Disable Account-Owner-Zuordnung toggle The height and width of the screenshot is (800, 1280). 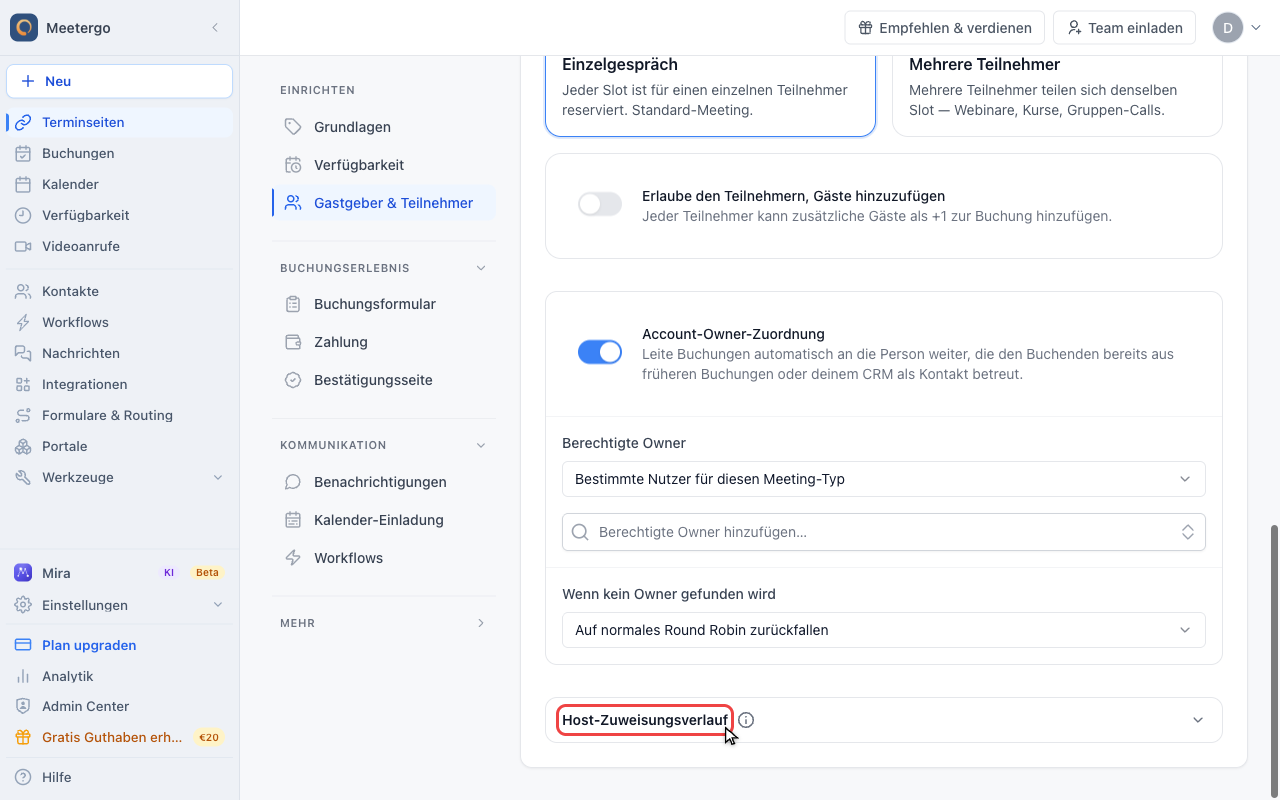(600, 352)
